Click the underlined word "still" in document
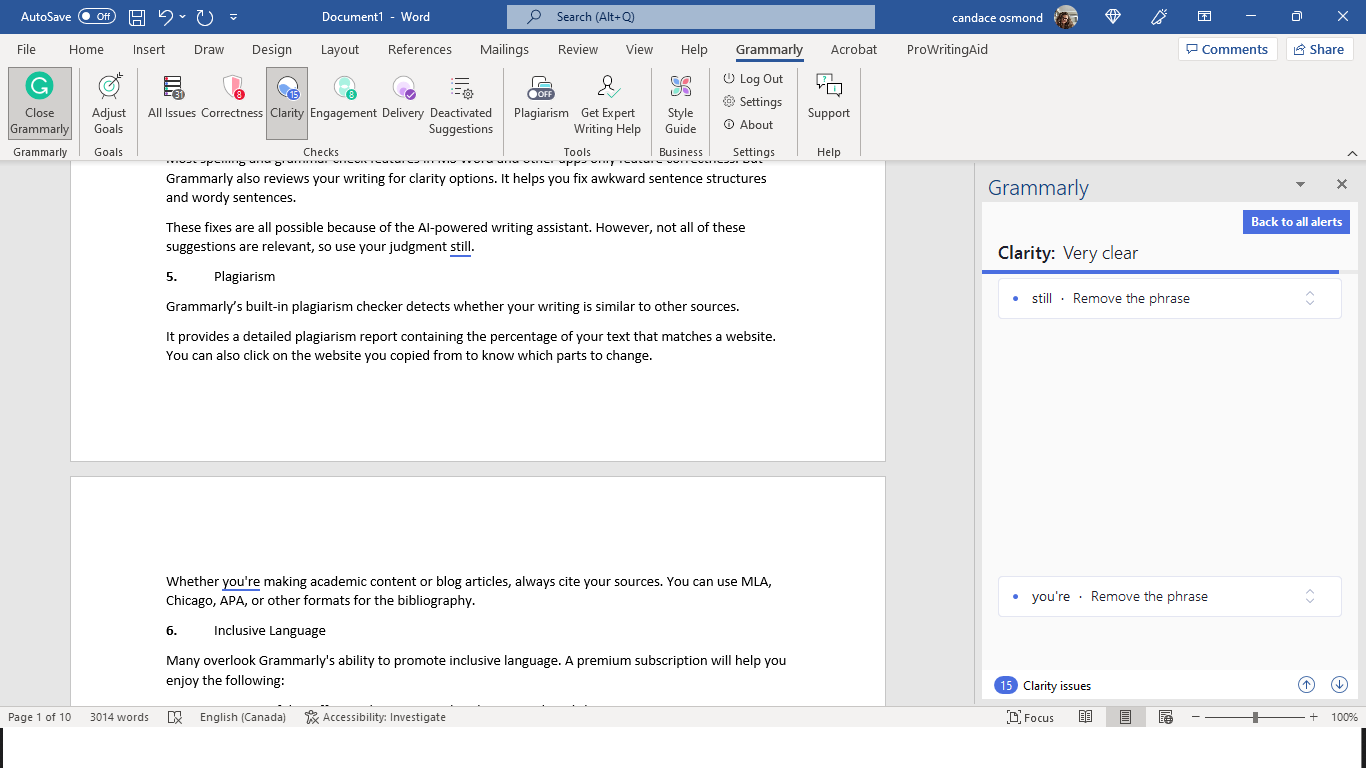The image size is (1366, 768). click(x=460, y=247)
